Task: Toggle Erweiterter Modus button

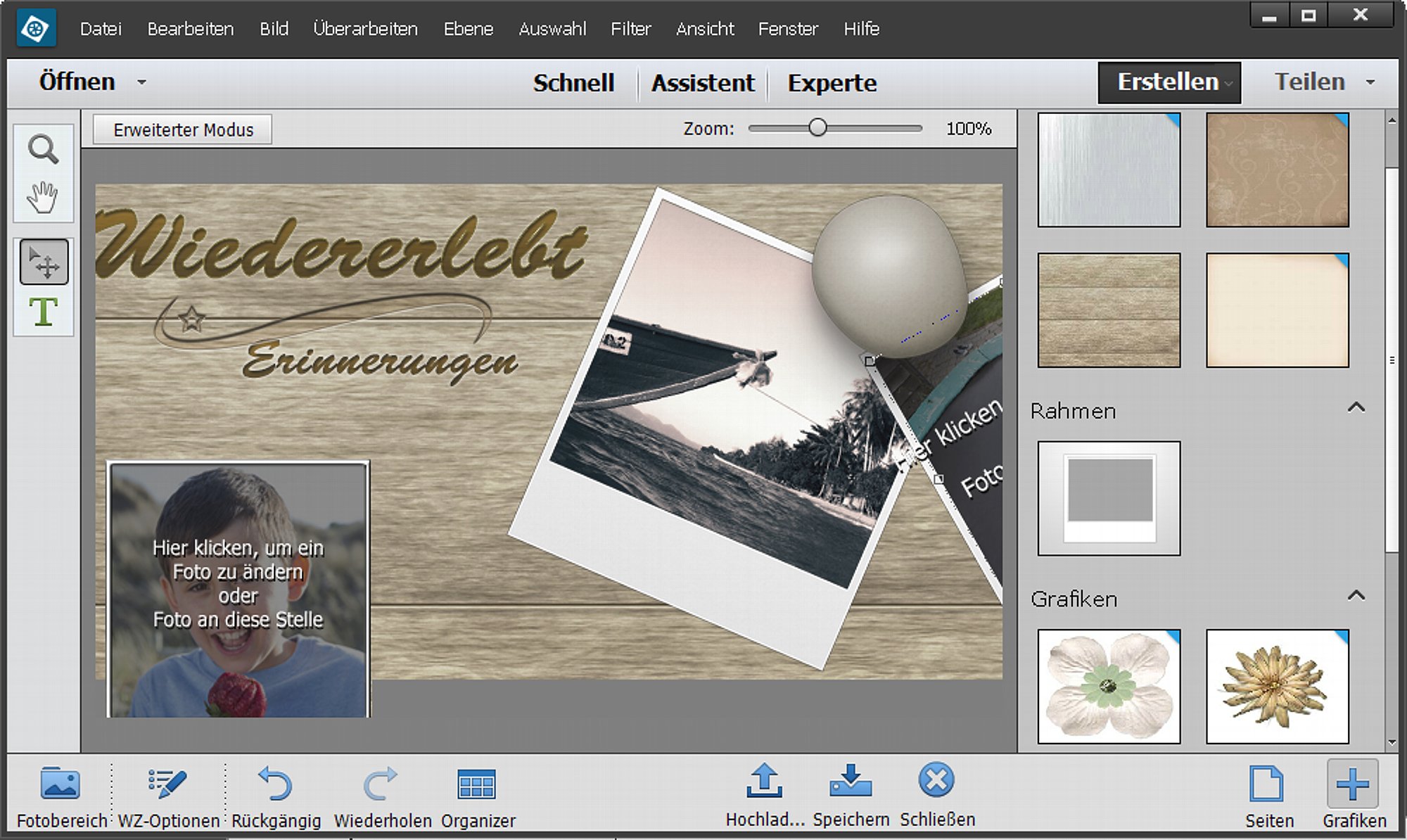Action: [182, 129]
